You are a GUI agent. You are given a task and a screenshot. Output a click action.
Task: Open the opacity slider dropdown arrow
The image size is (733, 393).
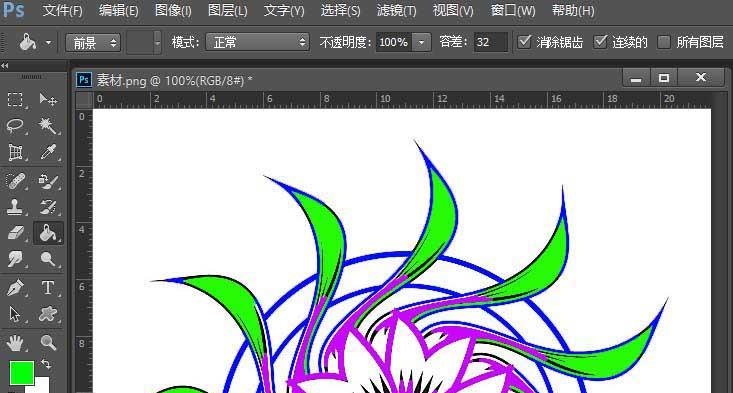point(422,43)
